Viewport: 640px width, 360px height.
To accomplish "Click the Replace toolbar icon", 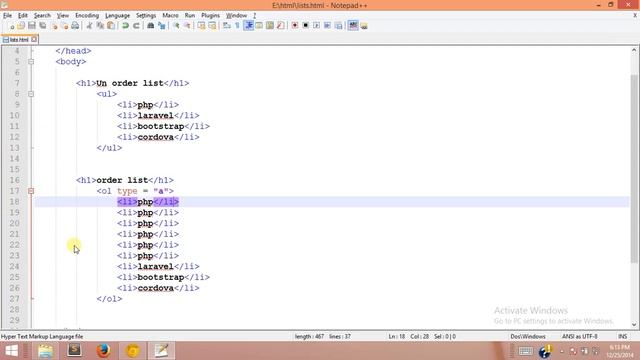I will tap(162, 26).
